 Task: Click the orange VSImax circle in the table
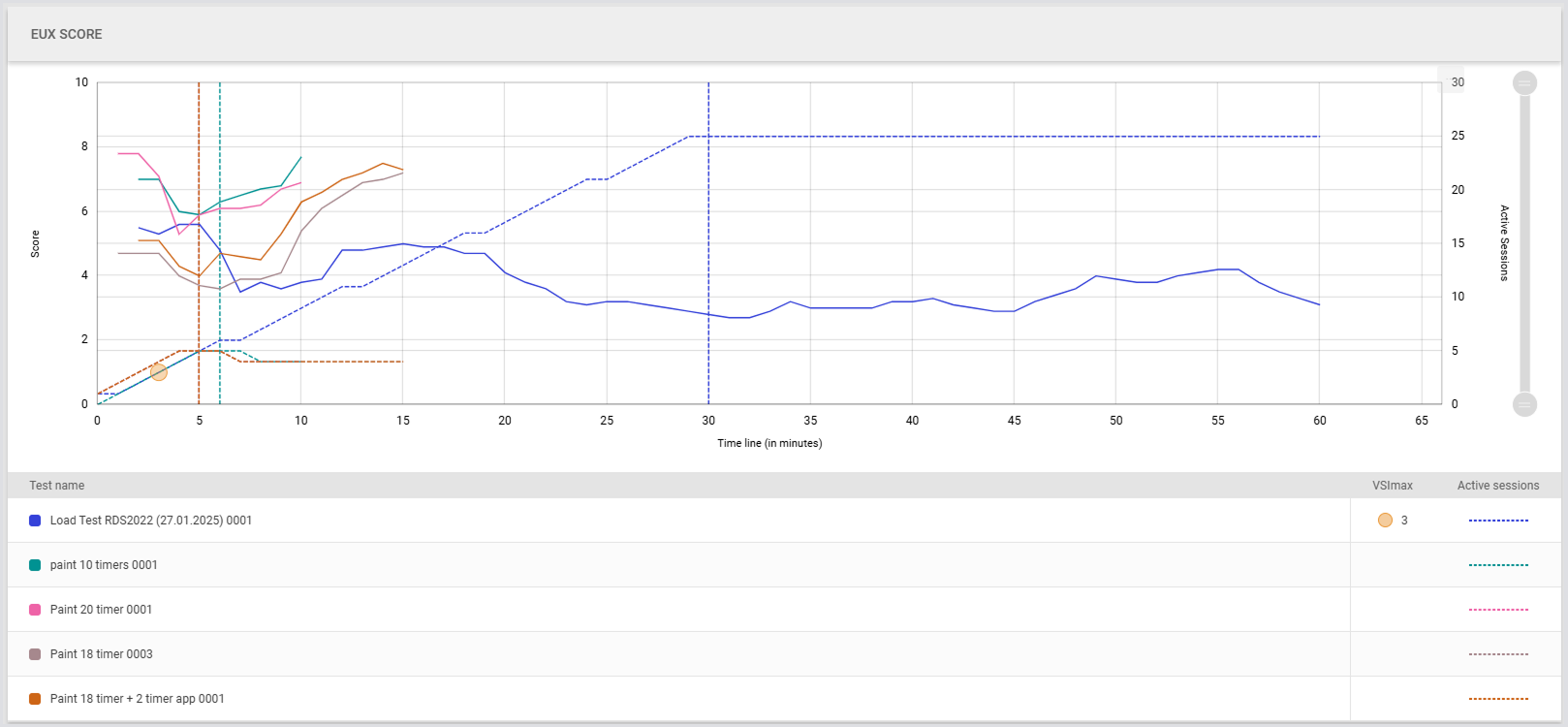1385,521
